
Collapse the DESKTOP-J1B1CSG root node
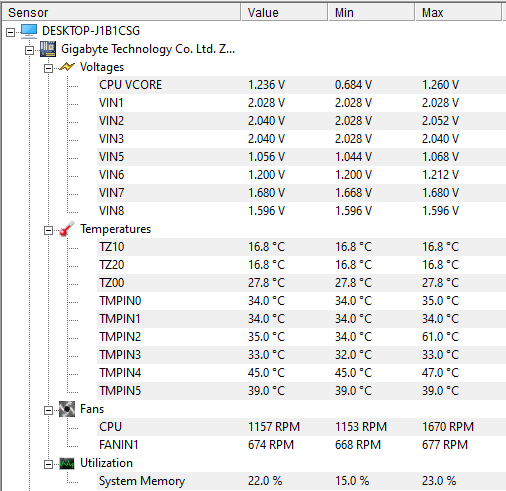tap(11, 32)
